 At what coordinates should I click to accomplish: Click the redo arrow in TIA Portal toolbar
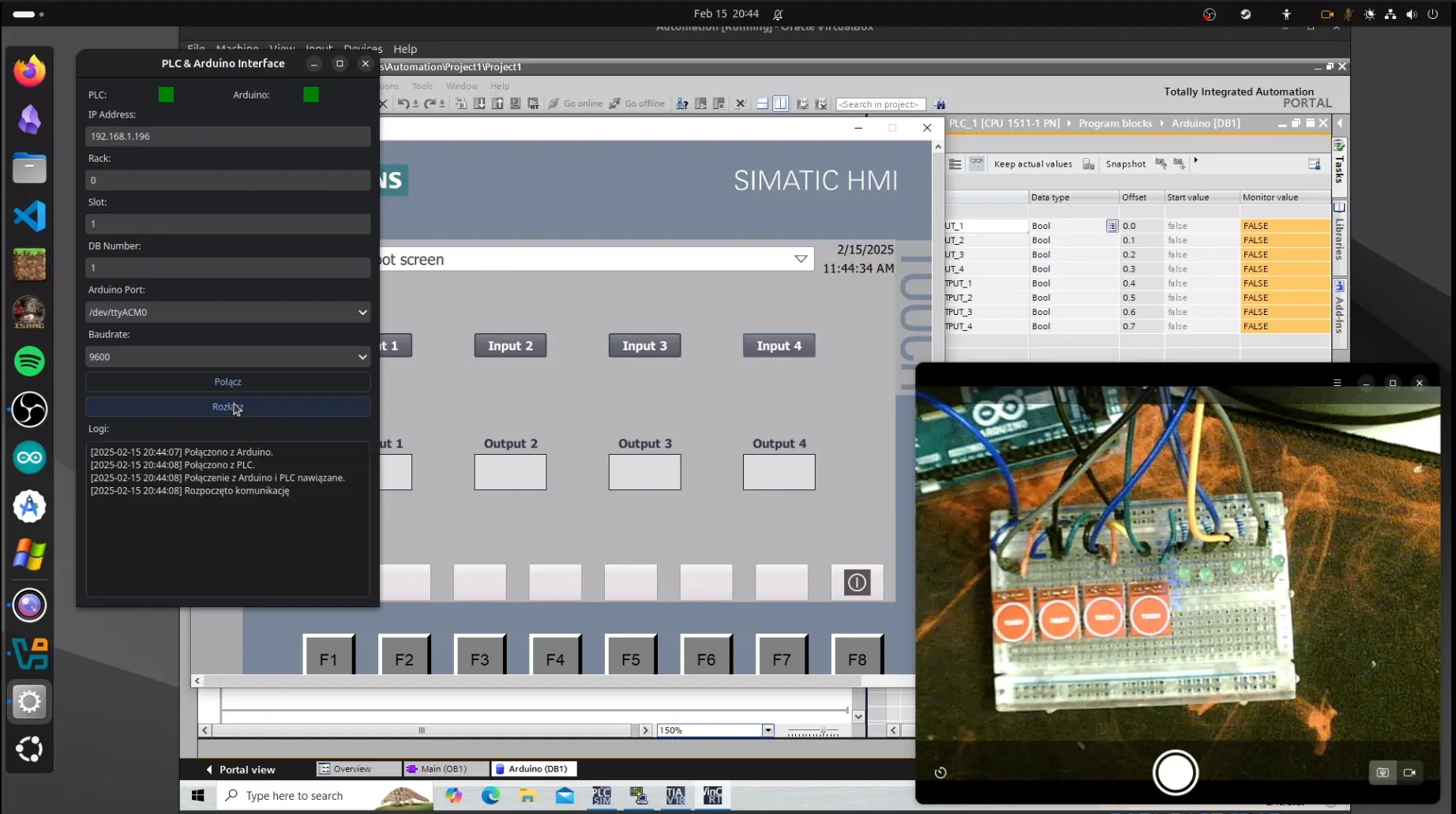click(430, 103)
